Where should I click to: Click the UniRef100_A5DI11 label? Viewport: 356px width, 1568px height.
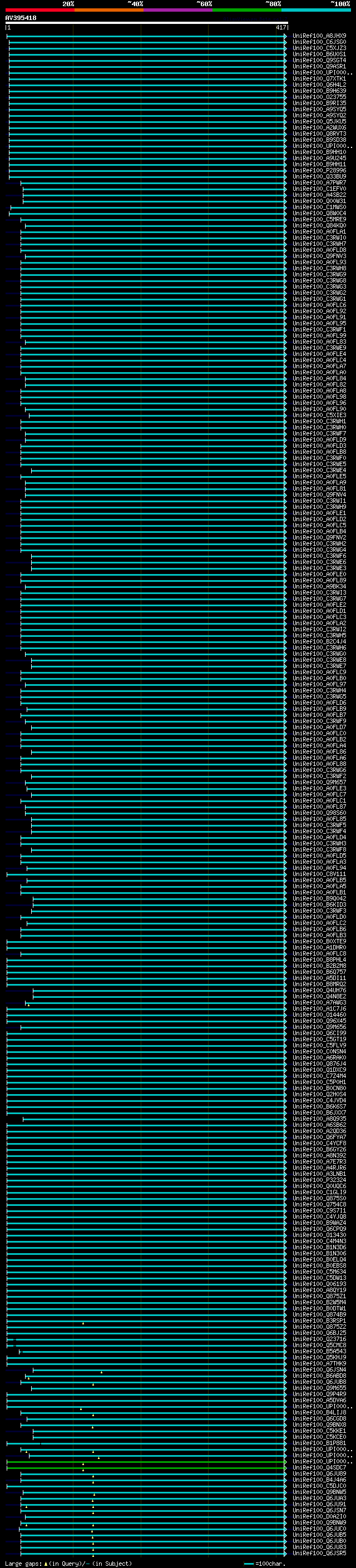point(319,977)
